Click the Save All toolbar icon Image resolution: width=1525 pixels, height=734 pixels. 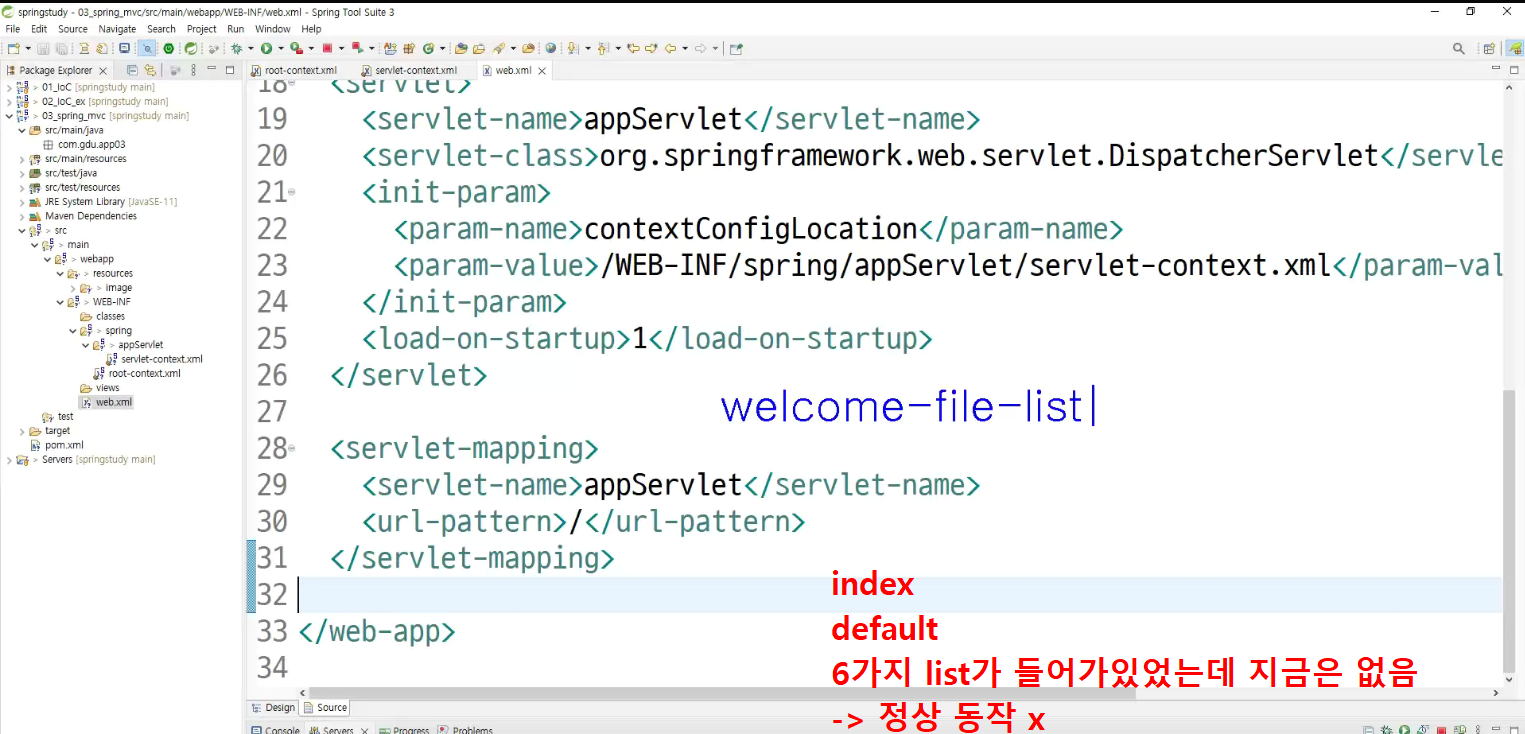pyautogui.click(x=61, y=48)
